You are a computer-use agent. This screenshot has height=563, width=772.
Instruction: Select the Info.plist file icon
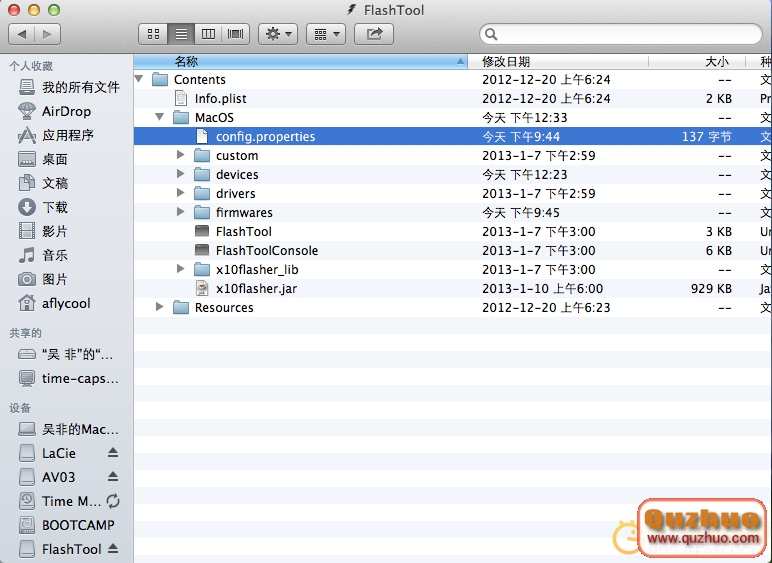click(181, 98)
